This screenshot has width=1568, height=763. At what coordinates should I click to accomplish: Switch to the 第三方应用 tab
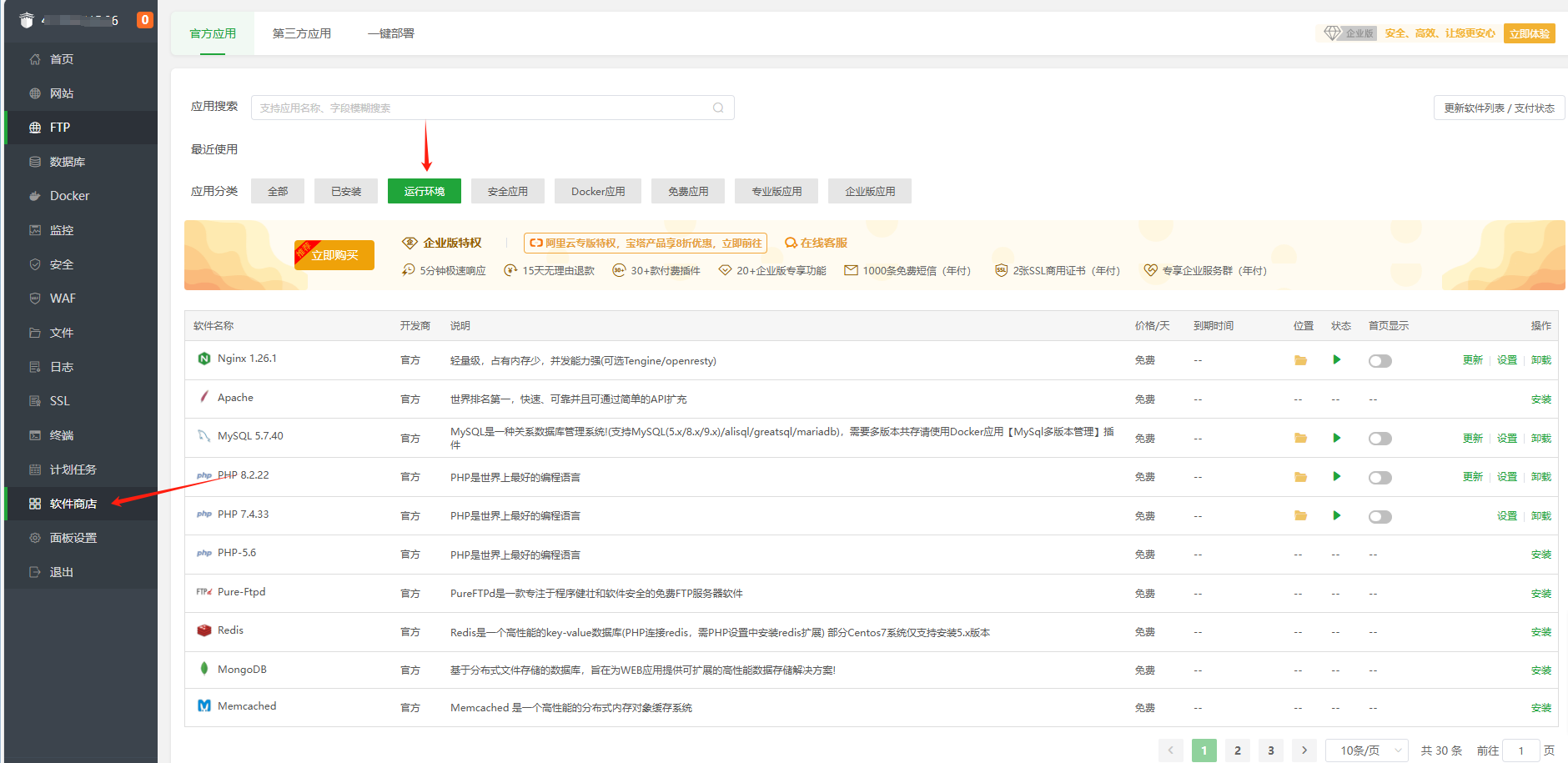(302, 33)
